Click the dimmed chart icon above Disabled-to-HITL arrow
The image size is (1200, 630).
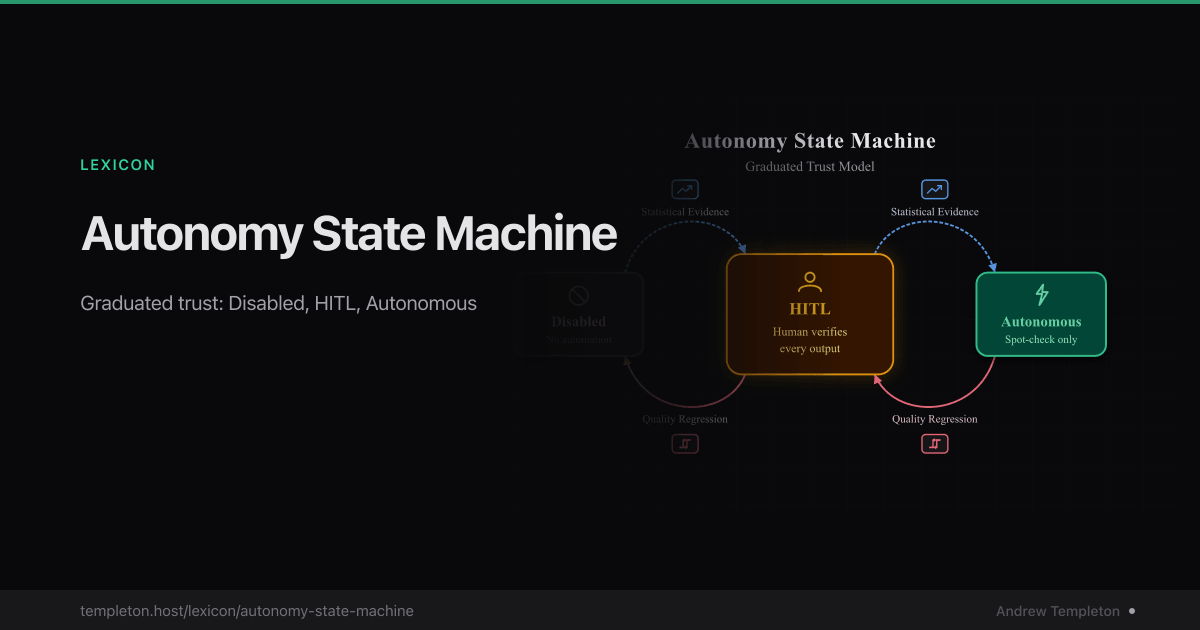pyautogui.click(x=685, y=189)
